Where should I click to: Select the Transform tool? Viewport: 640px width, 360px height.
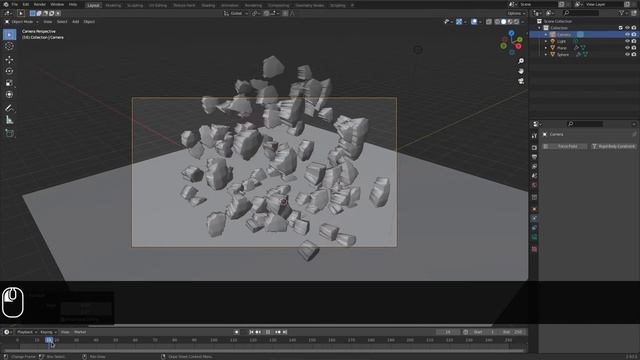click(9, 94)
